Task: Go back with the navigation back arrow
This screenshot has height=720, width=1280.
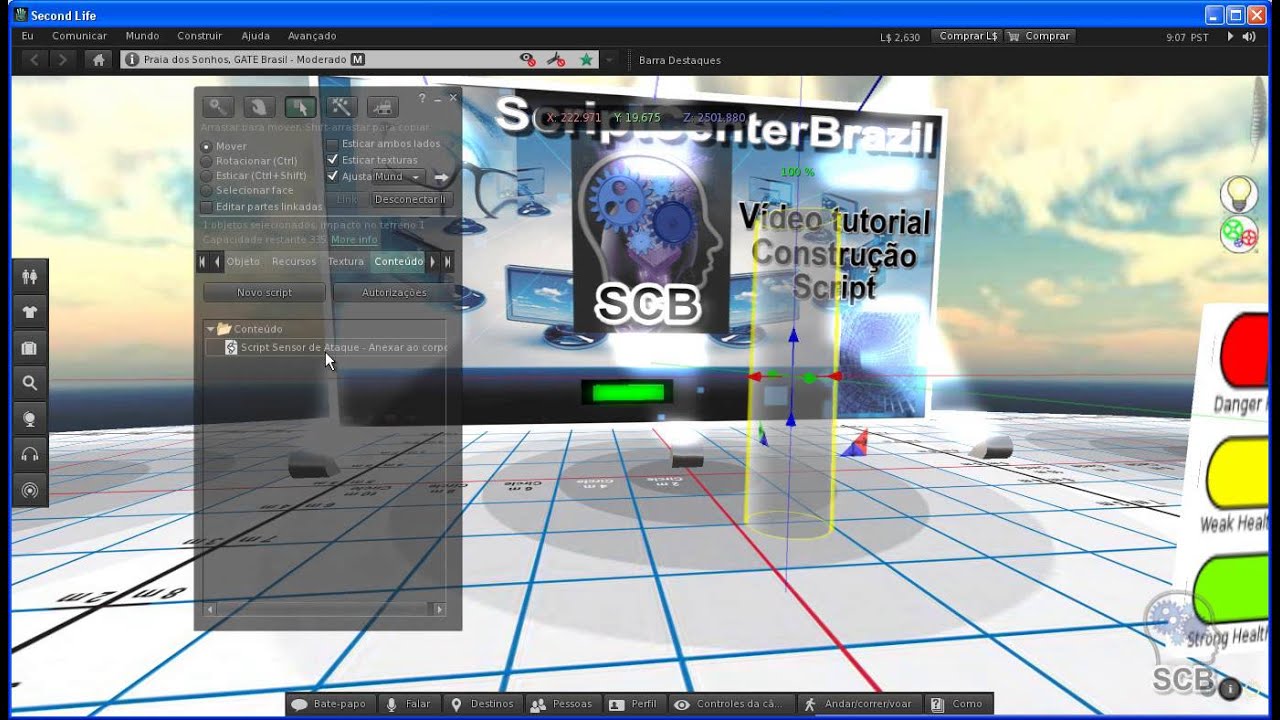Action: pos(35,60)
